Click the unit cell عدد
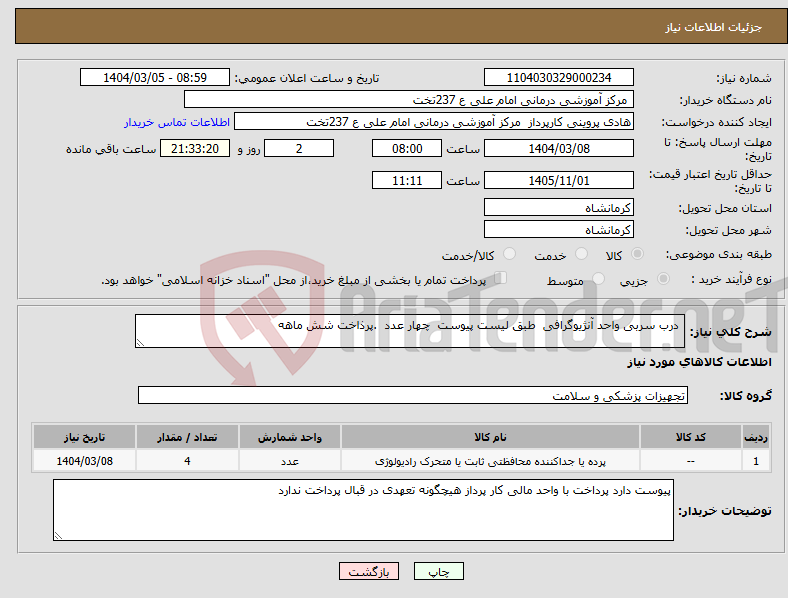The width and height of the screenshot is (788, 598). (x=290, y=461)
